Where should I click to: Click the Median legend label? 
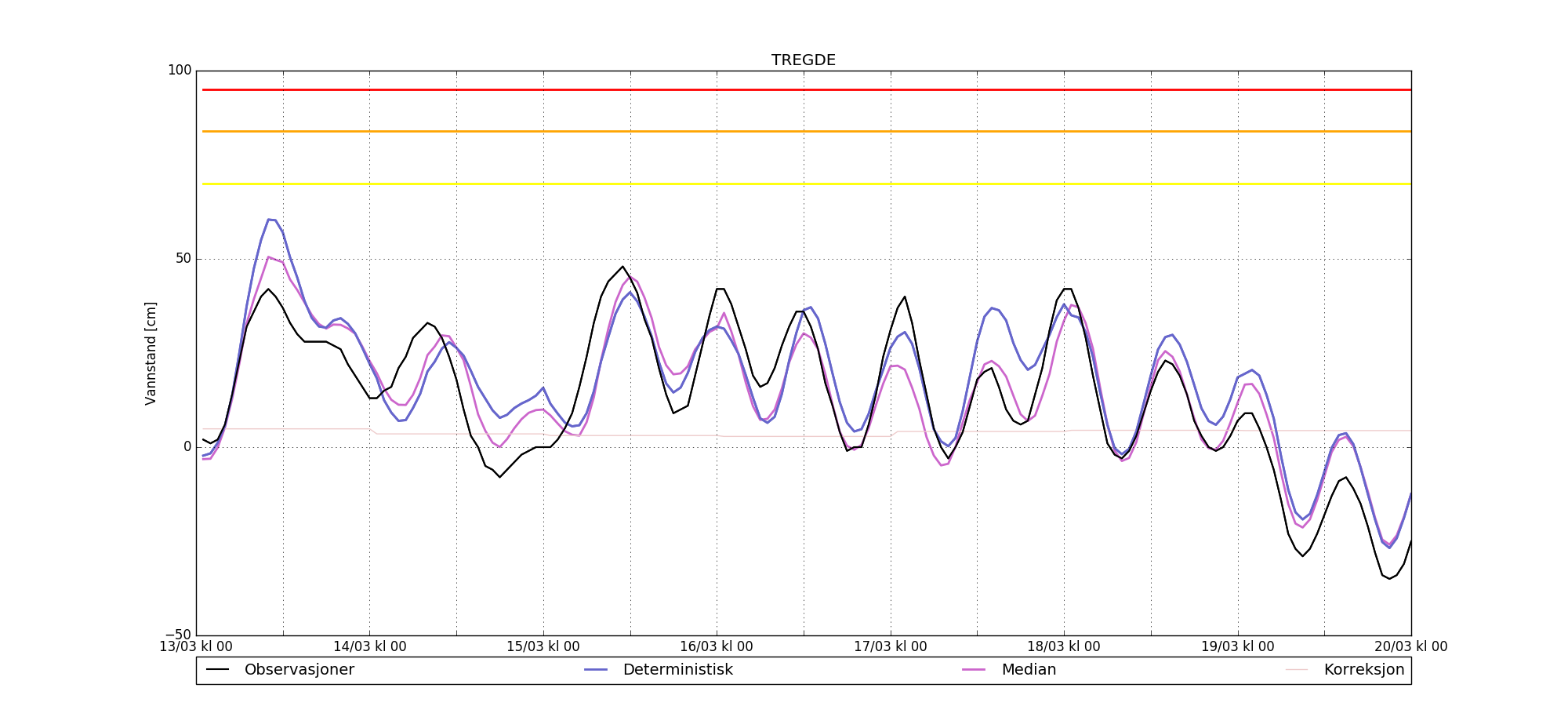[x=1029, y=670]
